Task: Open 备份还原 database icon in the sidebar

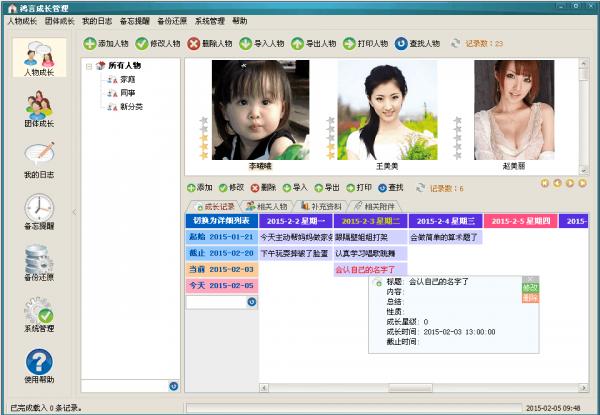Action: point(38,263)
